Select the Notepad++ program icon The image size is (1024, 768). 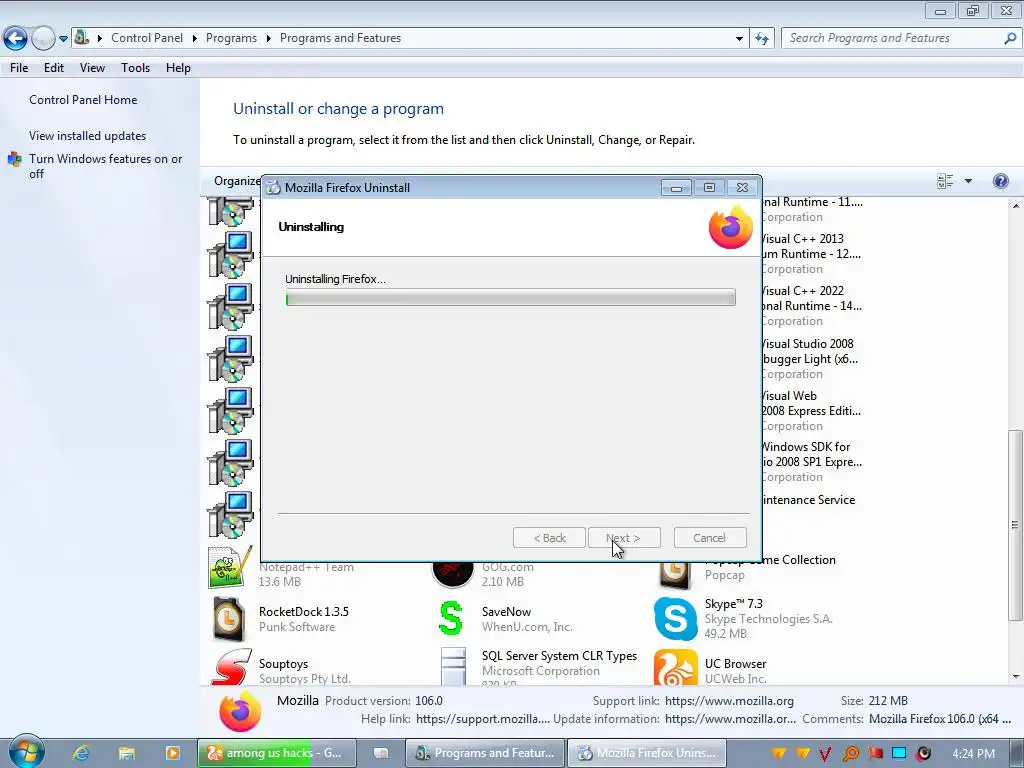229,568
